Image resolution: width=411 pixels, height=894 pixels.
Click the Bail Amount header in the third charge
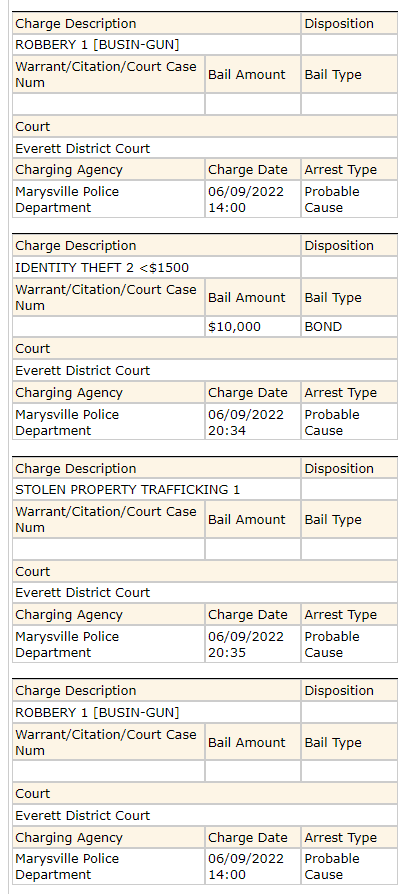point(247,519)
